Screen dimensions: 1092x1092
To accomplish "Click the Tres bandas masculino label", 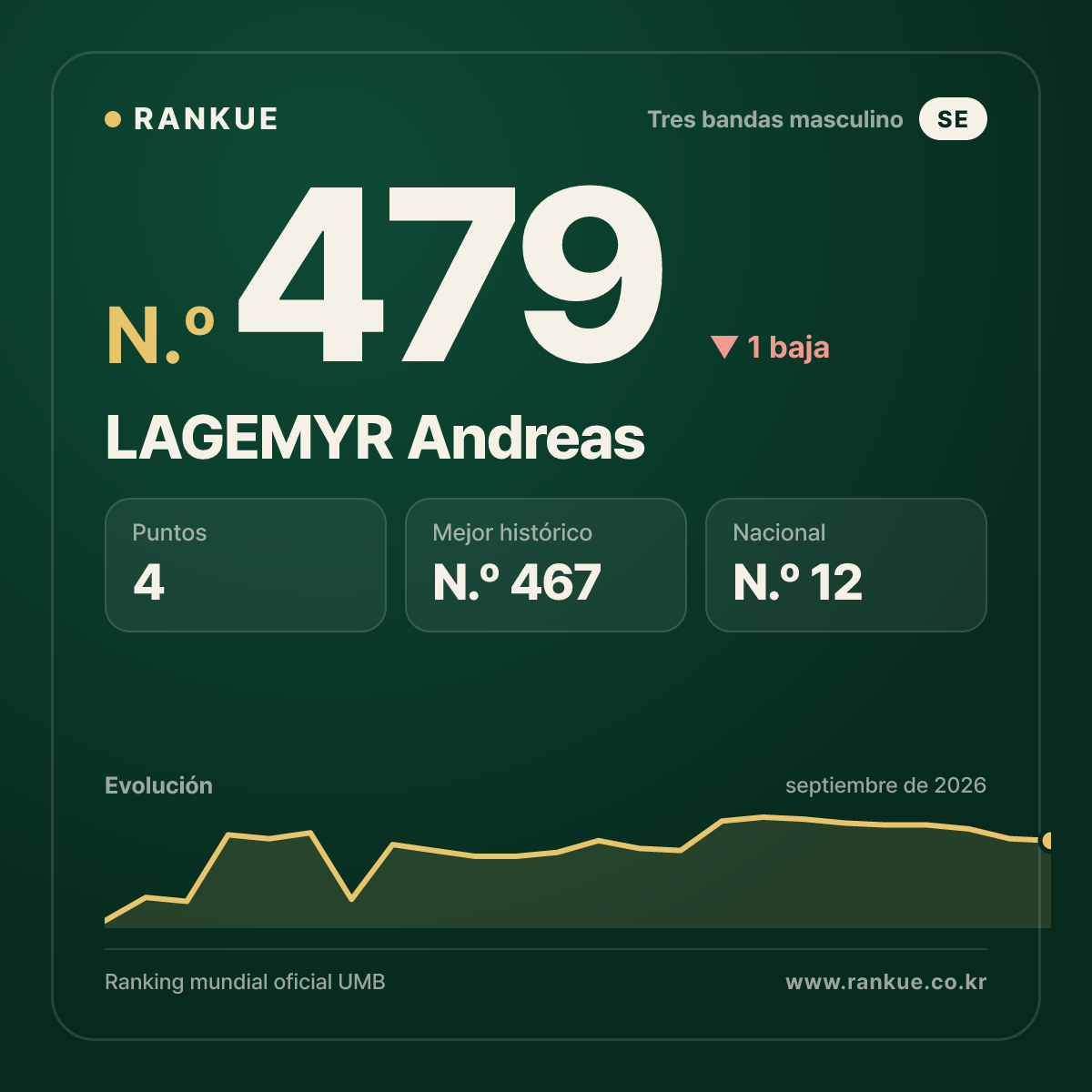I will pos(775,119).
